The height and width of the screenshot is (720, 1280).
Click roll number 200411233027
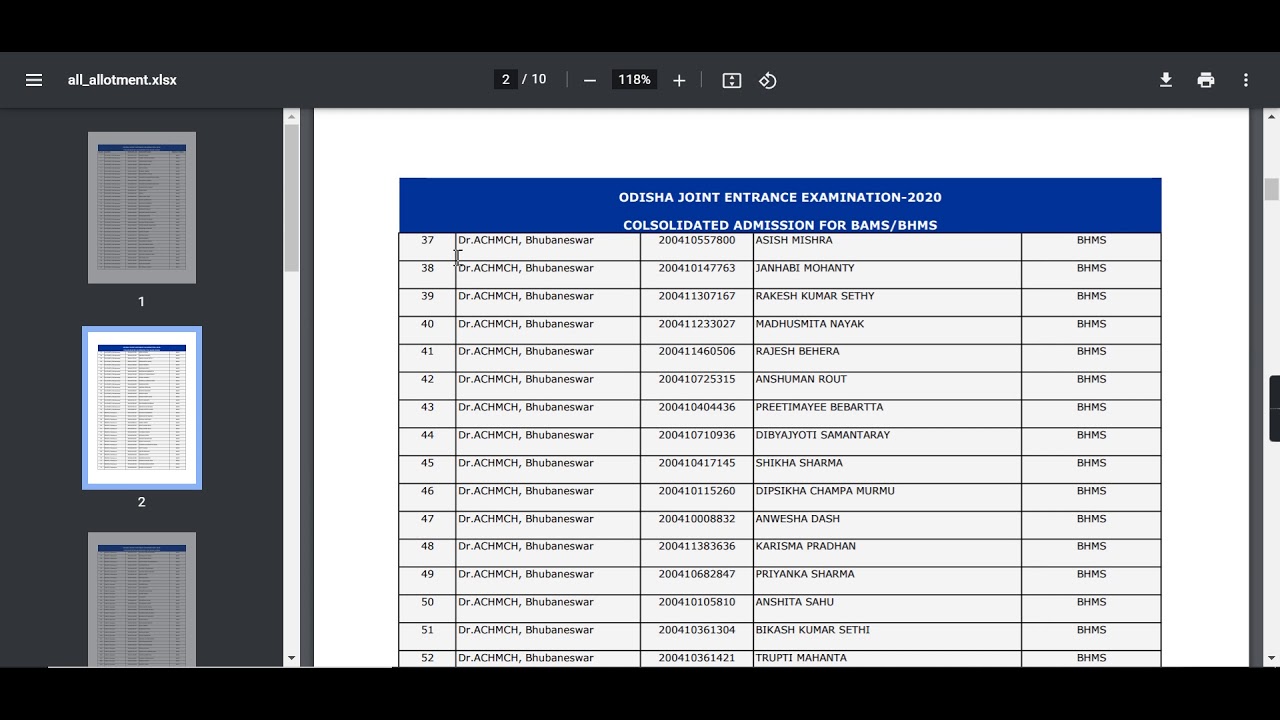(697, 324)
